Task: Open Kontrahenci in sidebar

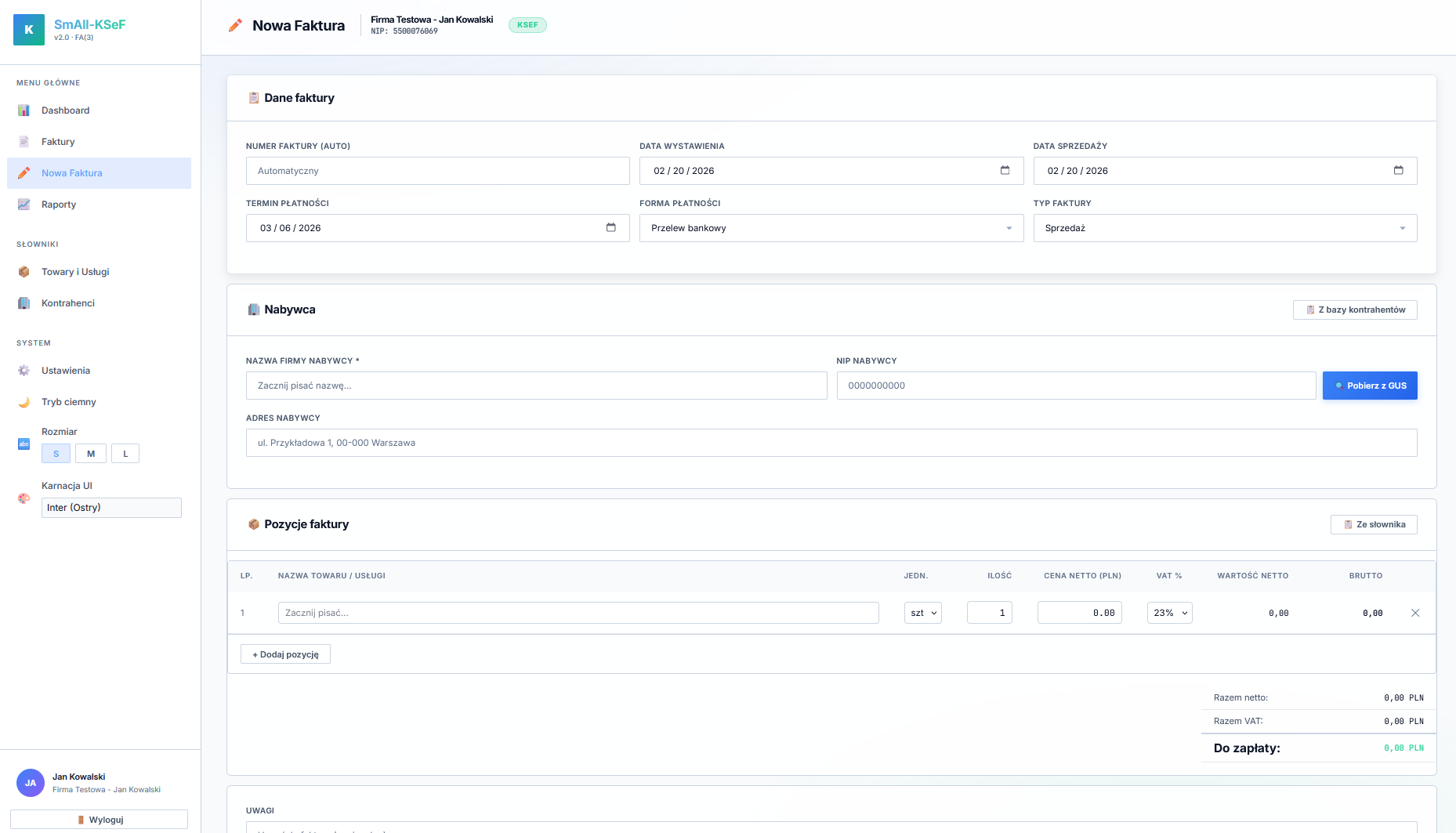Action: point(67,303)
